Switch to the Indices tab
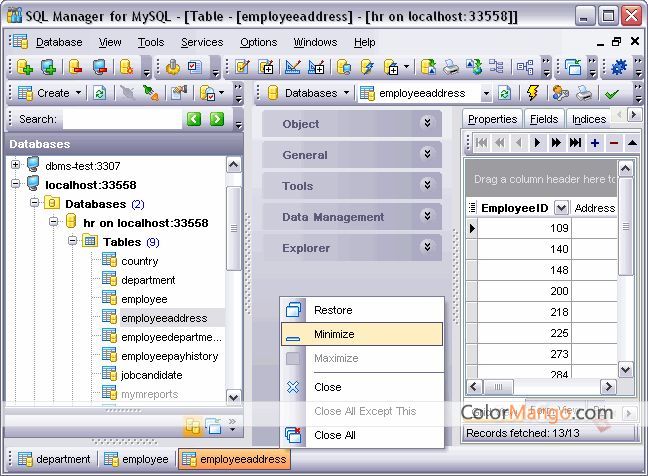 [588, 119]
